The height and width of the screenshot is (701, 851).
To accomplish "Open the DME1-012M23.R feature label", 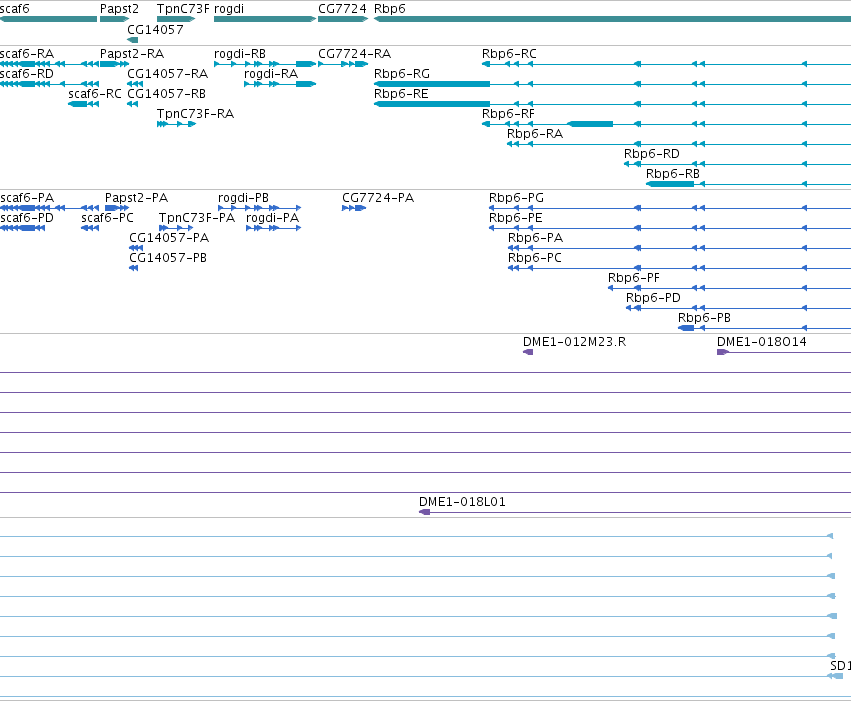I will tap(574, 342).
